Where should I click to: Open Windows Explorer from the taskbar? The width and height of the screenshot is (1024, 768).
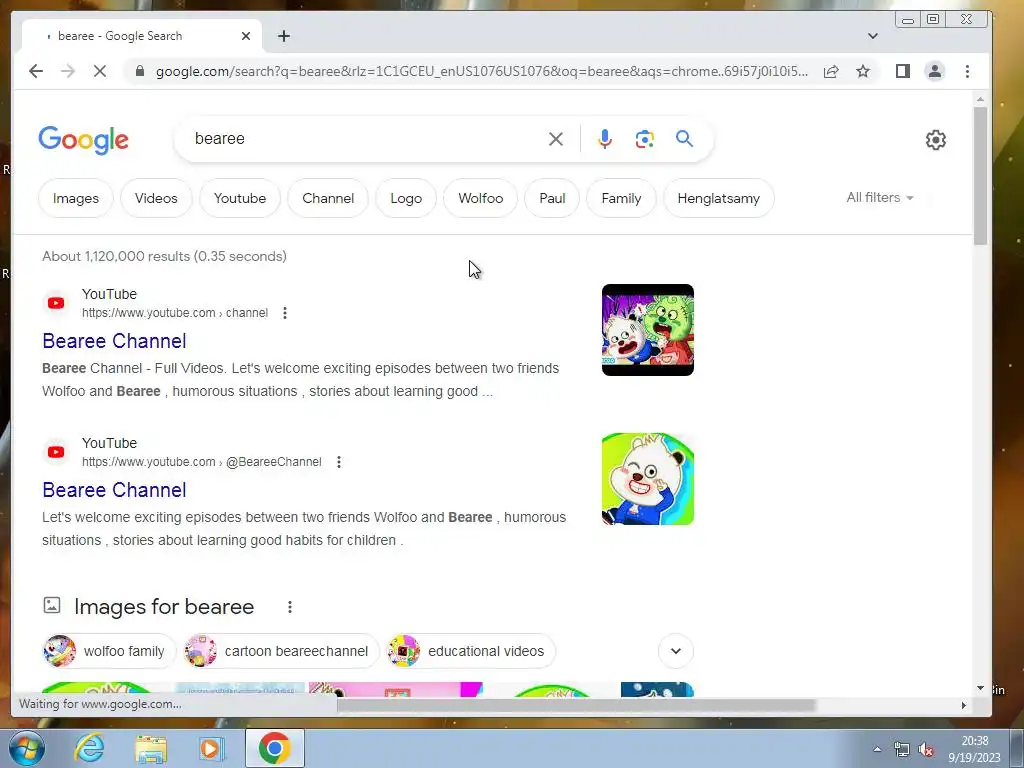[151, 748]
